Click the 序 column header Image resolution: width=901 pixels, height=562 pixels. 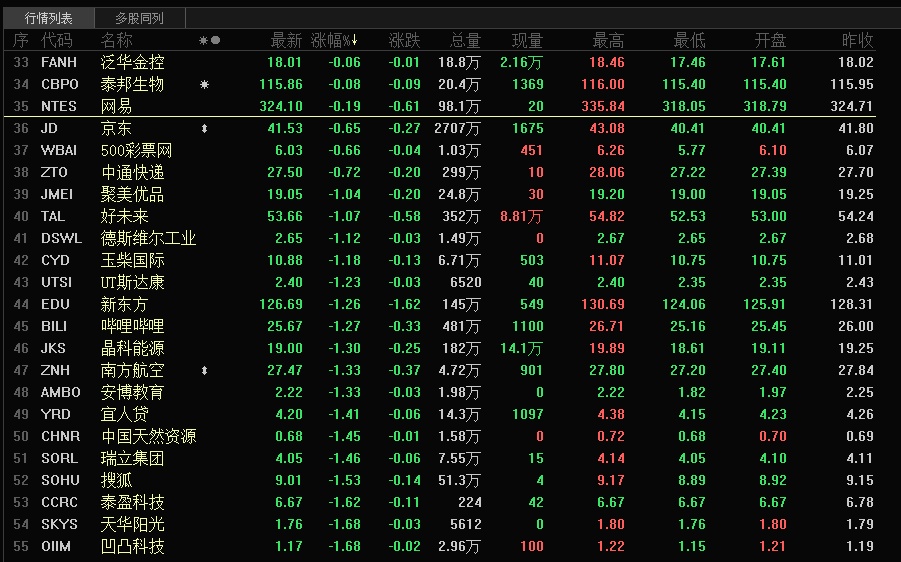coord(21,40)
